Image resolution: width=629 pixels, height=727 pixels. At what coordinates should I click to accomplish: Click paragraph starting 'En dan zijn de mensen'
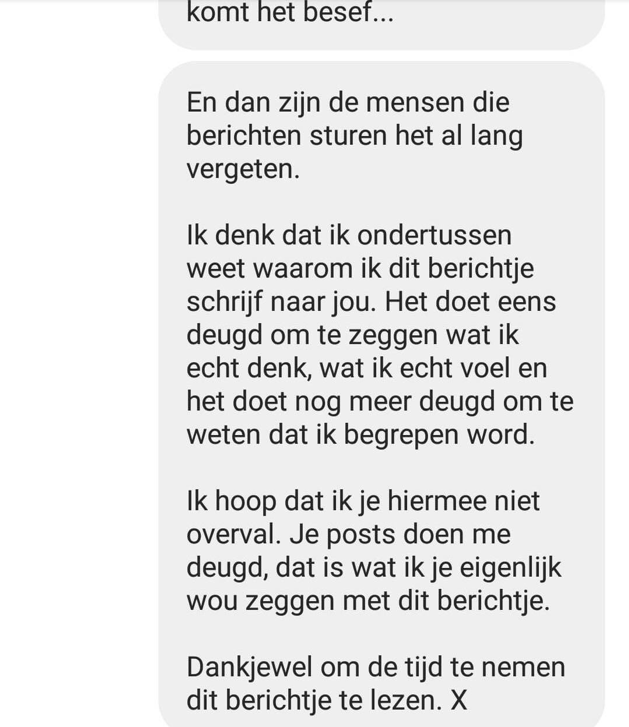[x=355, y=135]
